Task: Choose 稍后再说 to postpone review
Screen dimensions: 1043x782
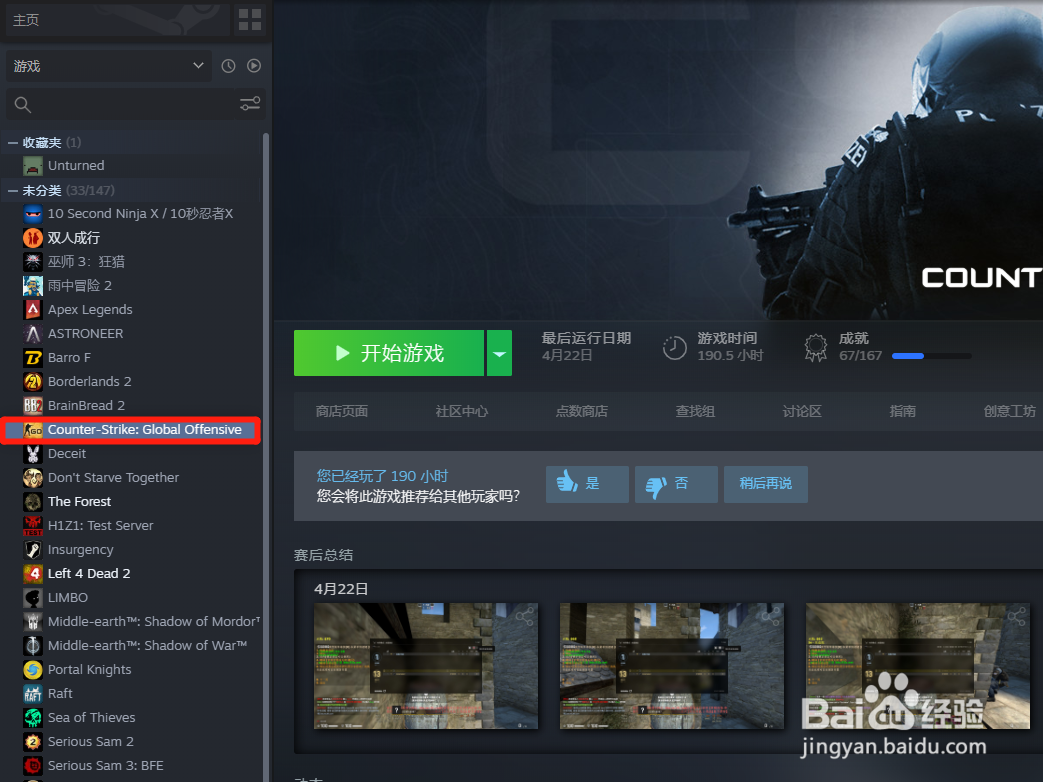Action: pos(766,484)
